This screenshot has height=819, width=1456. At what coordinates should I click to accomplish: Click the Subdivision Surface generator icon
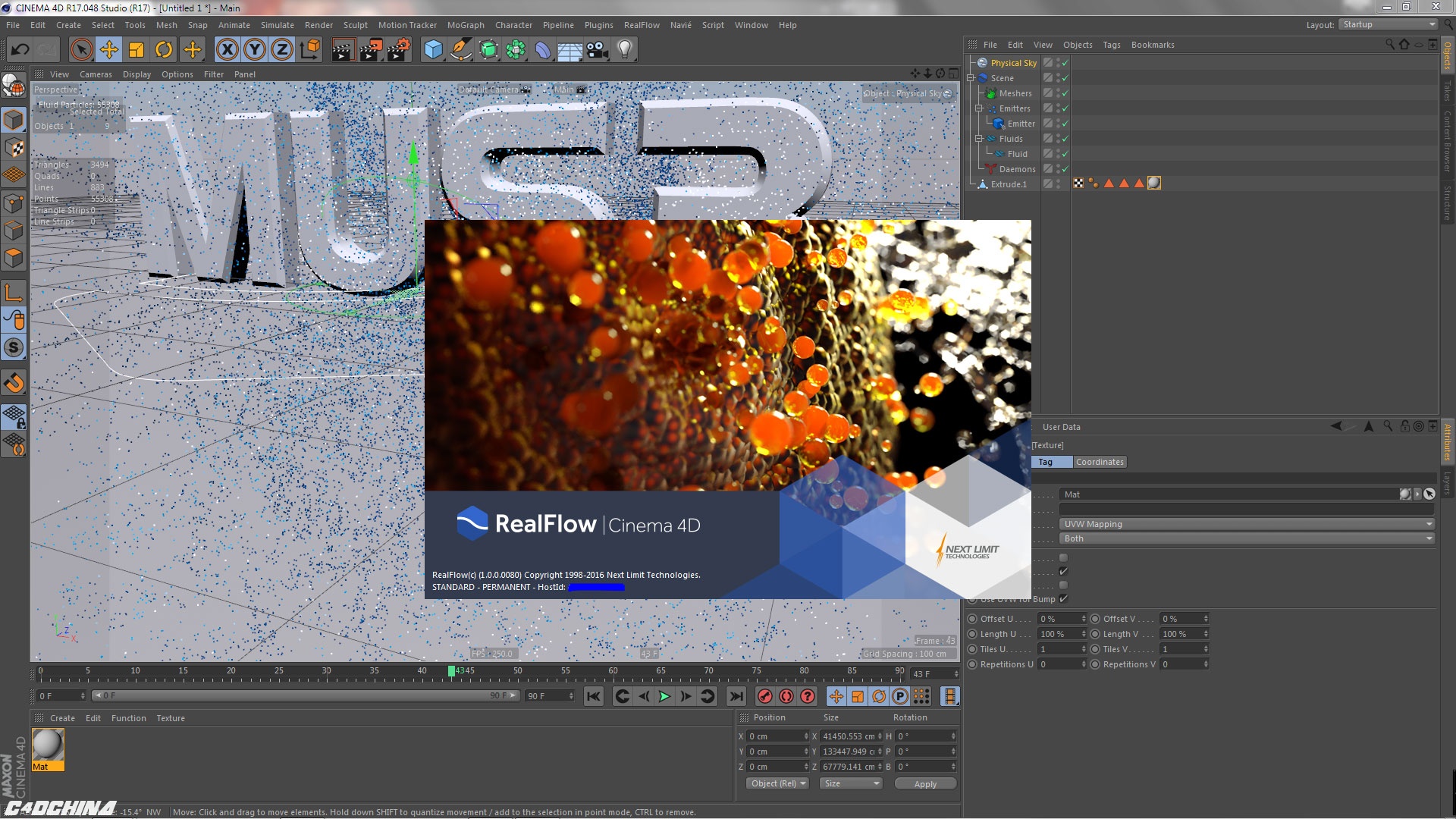(488, 50)
